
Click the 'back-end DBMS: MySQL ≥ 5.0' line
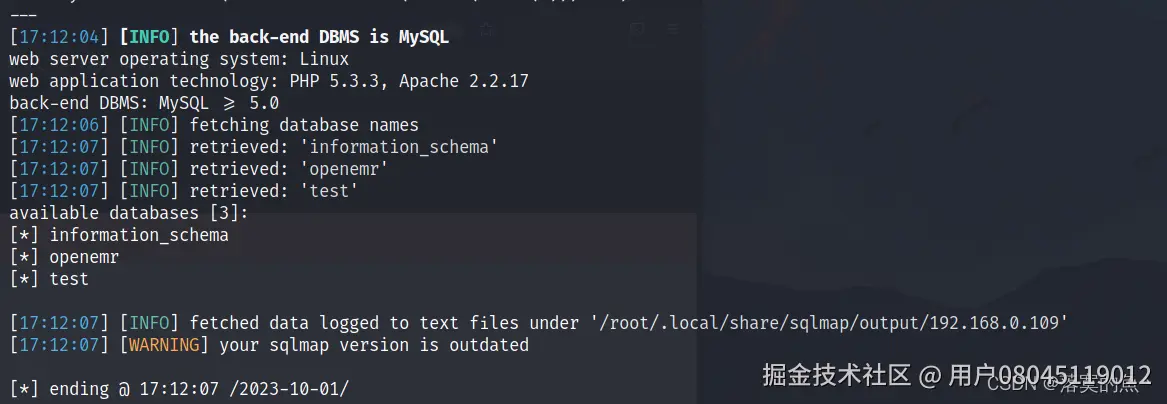[x=144, y=103]
